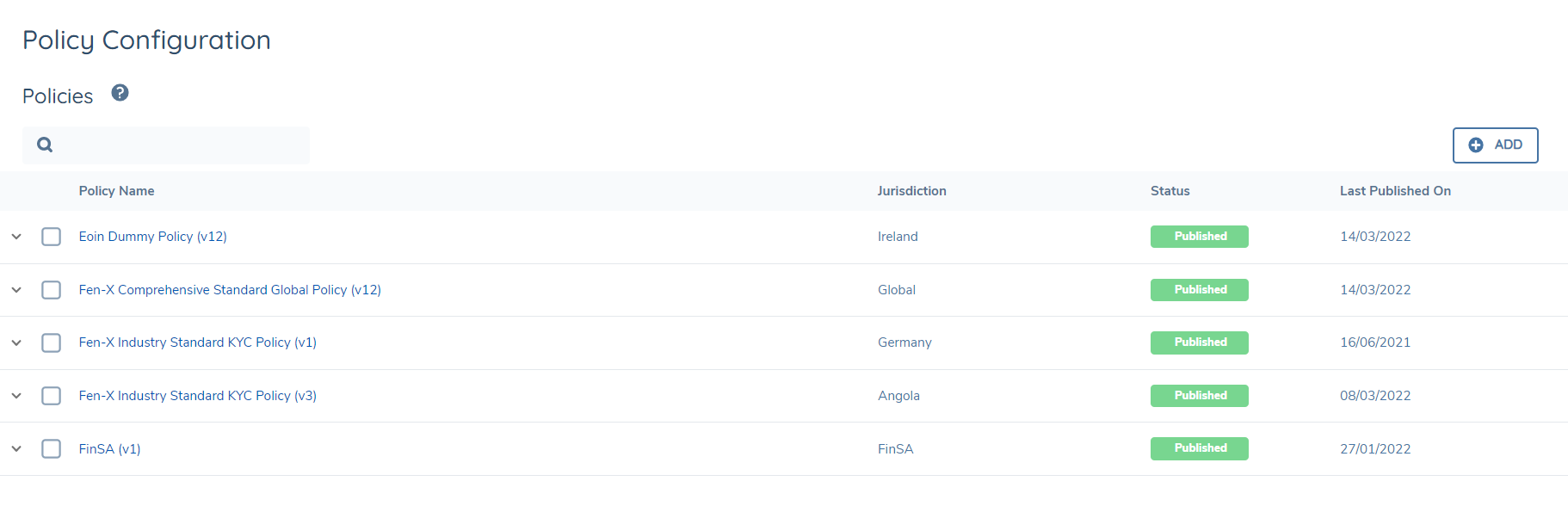
Task: Expand the Eoin Dummy Policy row
Action: (16, 237)
